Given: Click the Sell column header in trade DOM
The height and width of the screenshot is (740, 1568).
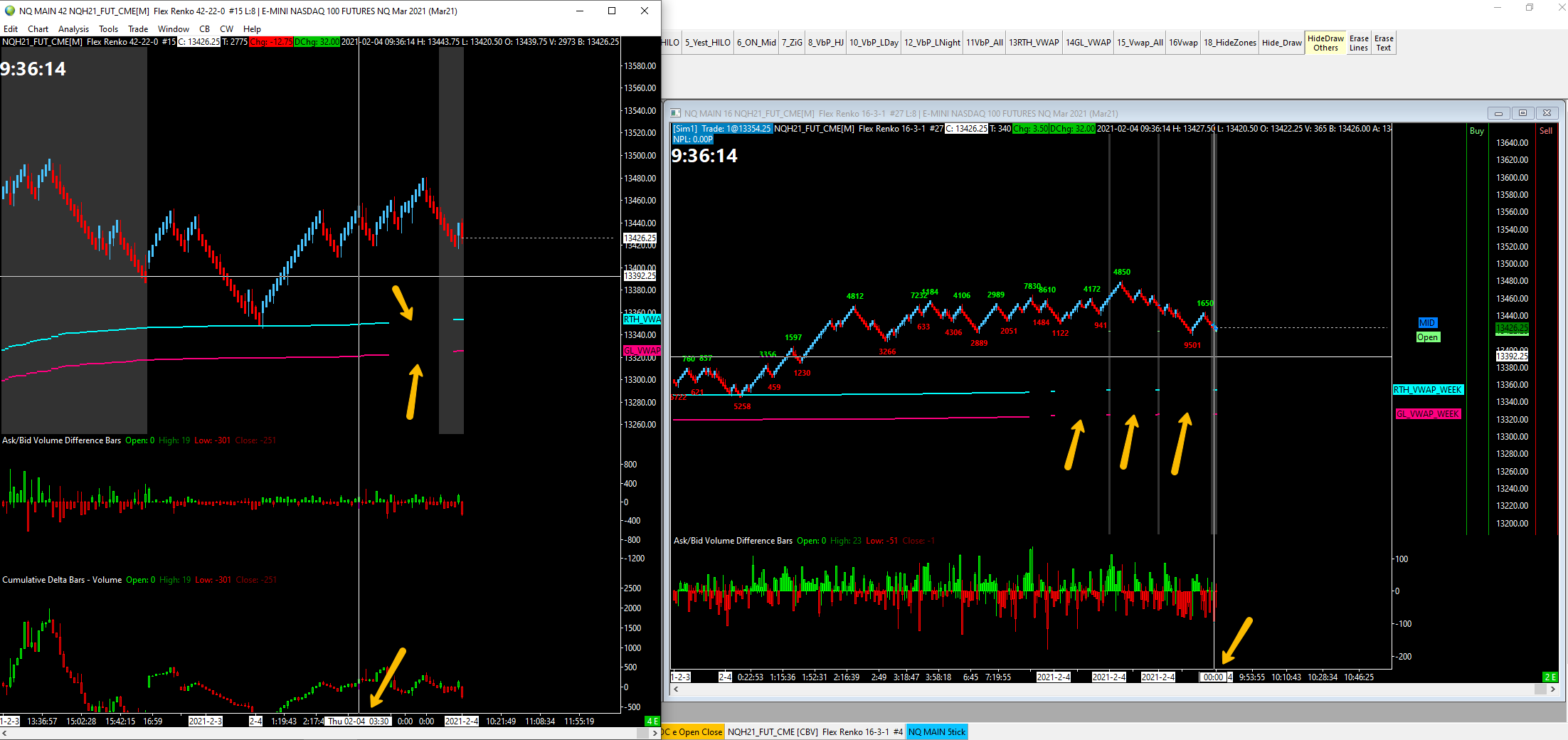Looking at the screenshot, I should [x=1546, y=131].
